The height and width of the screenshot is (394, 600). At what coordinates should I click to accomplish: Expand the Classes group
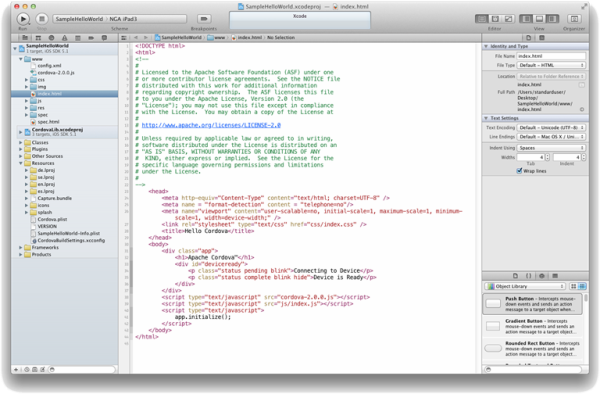point(21,142)
